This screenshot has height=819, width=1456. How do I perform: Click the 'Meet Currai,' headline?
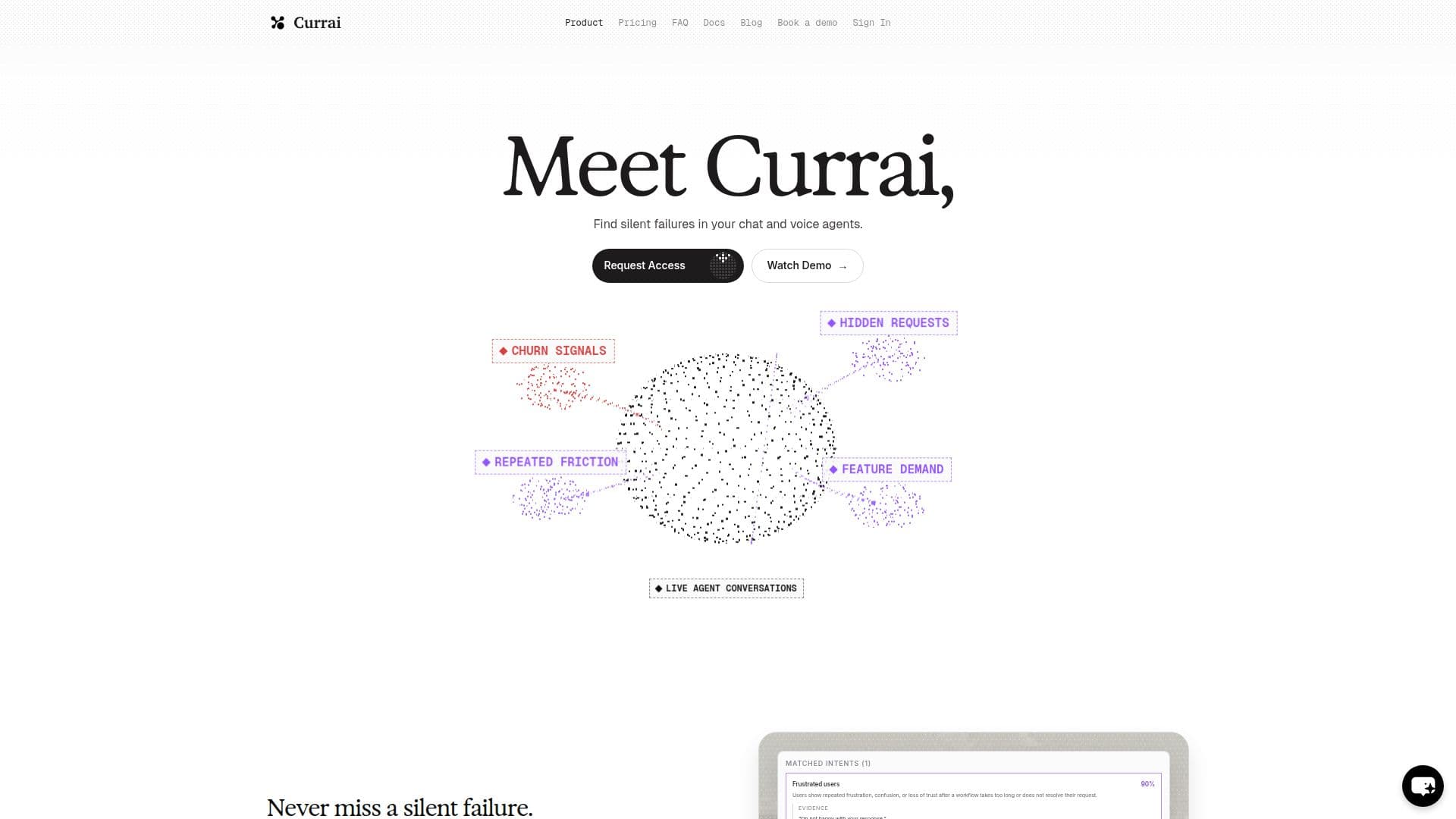point(728,168)
